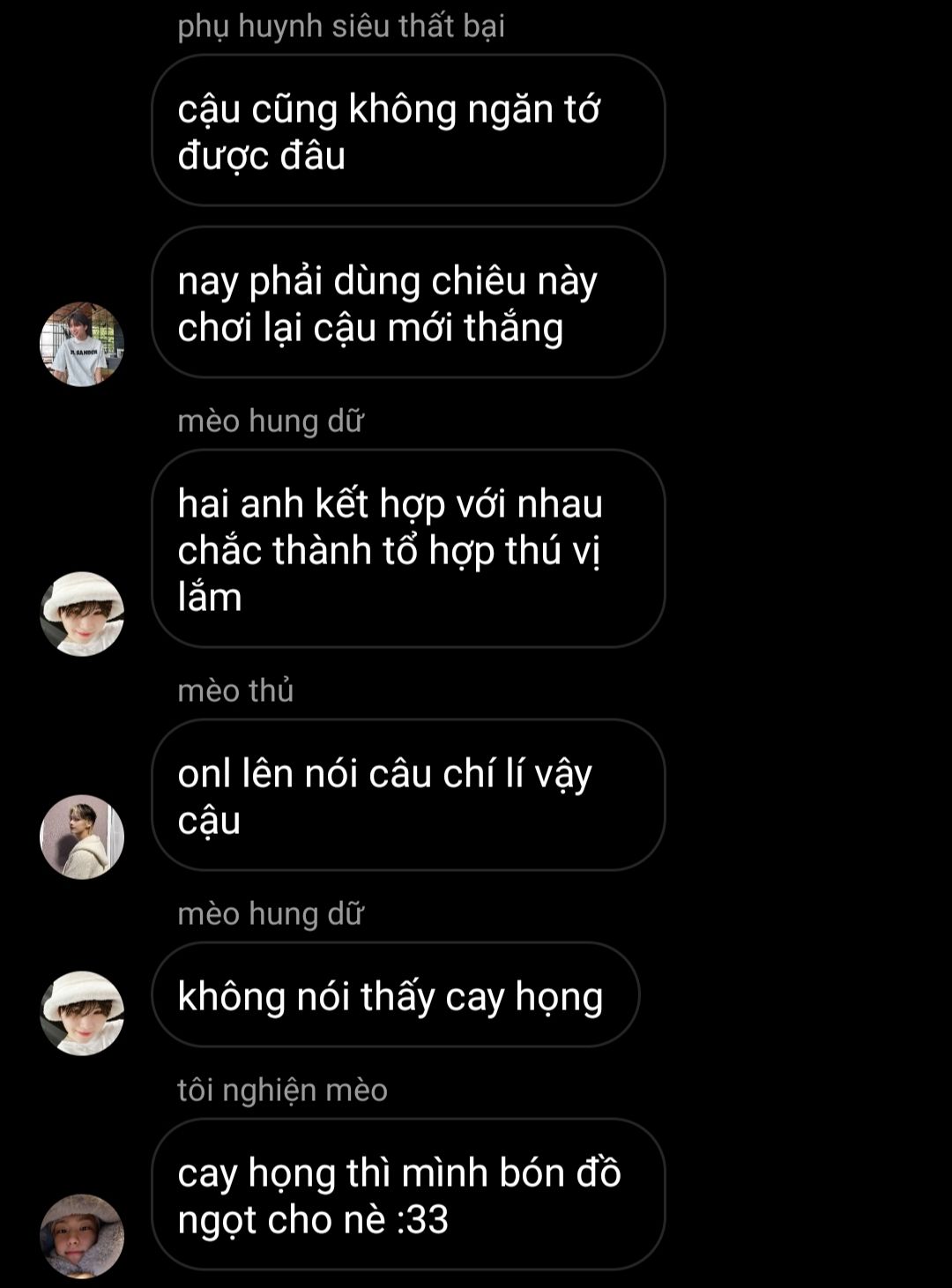
Task: Select message 'nay phải dùng chiêu này chơi lại'
Action: (x=408, y=302)
